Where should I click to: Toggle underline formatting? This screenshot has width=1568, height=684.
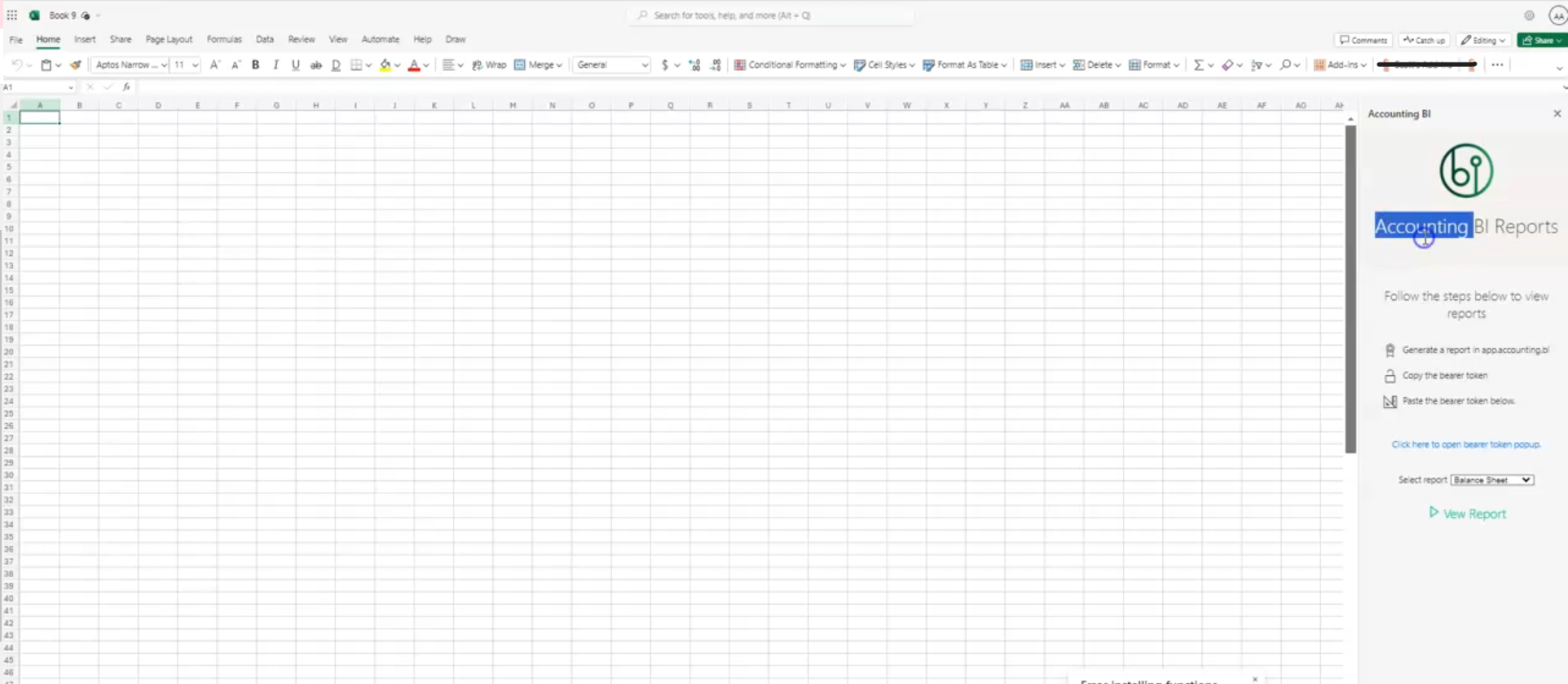295,65
